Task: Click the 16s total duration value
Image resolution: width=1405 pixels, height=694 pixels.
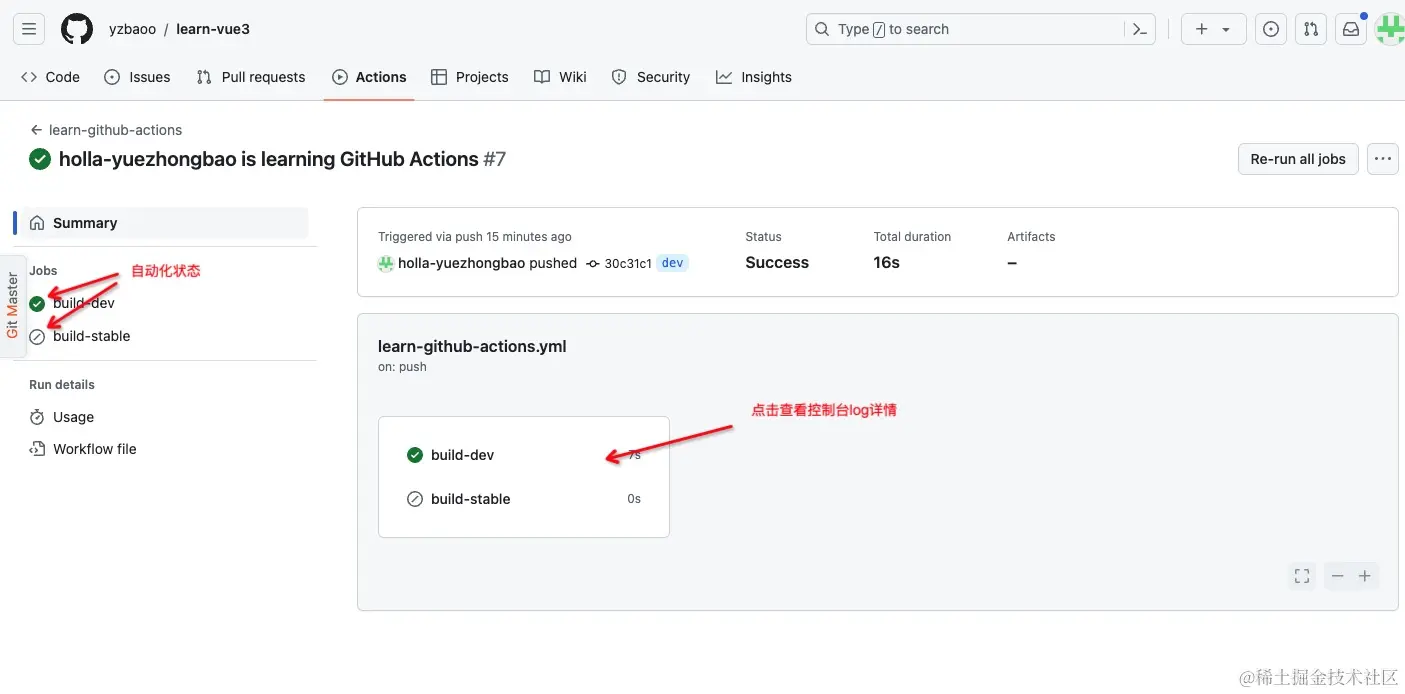Action: pyautogui.click(x=886, y=263)
